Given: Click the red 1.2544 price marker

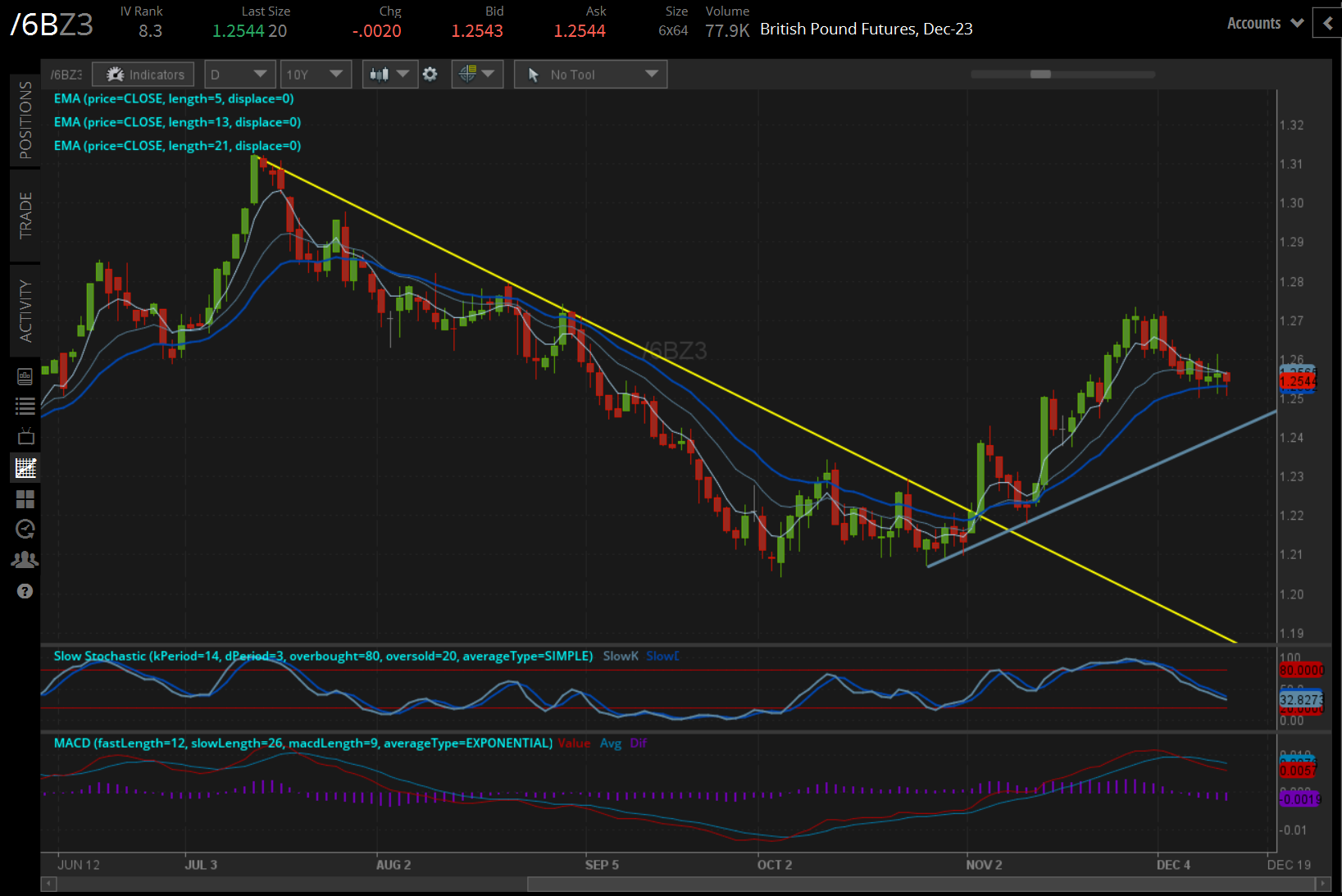Looking at the screenshot, I should pos(1298,381).
